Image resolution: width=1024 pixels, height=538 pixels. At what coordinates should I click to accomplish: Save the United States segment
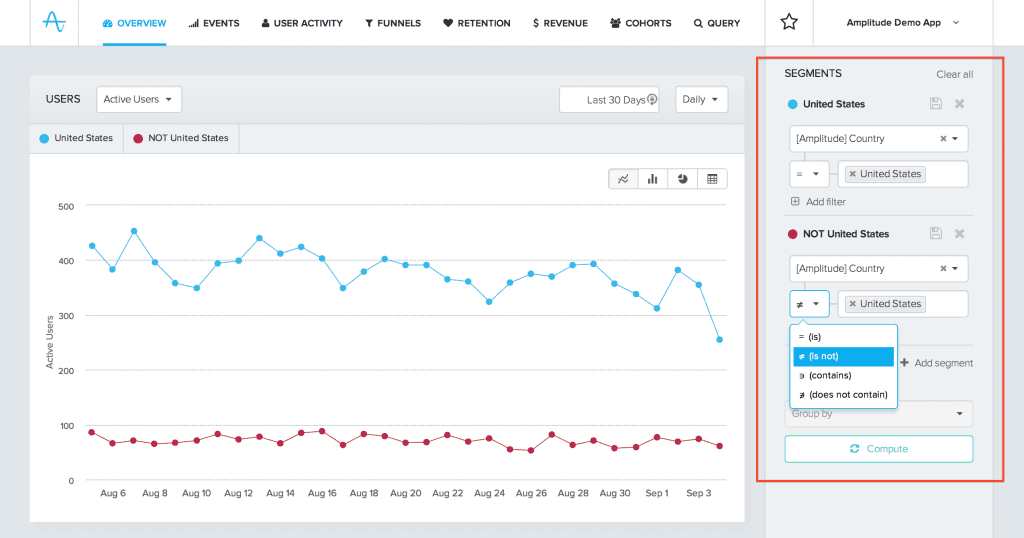point(936,104)
